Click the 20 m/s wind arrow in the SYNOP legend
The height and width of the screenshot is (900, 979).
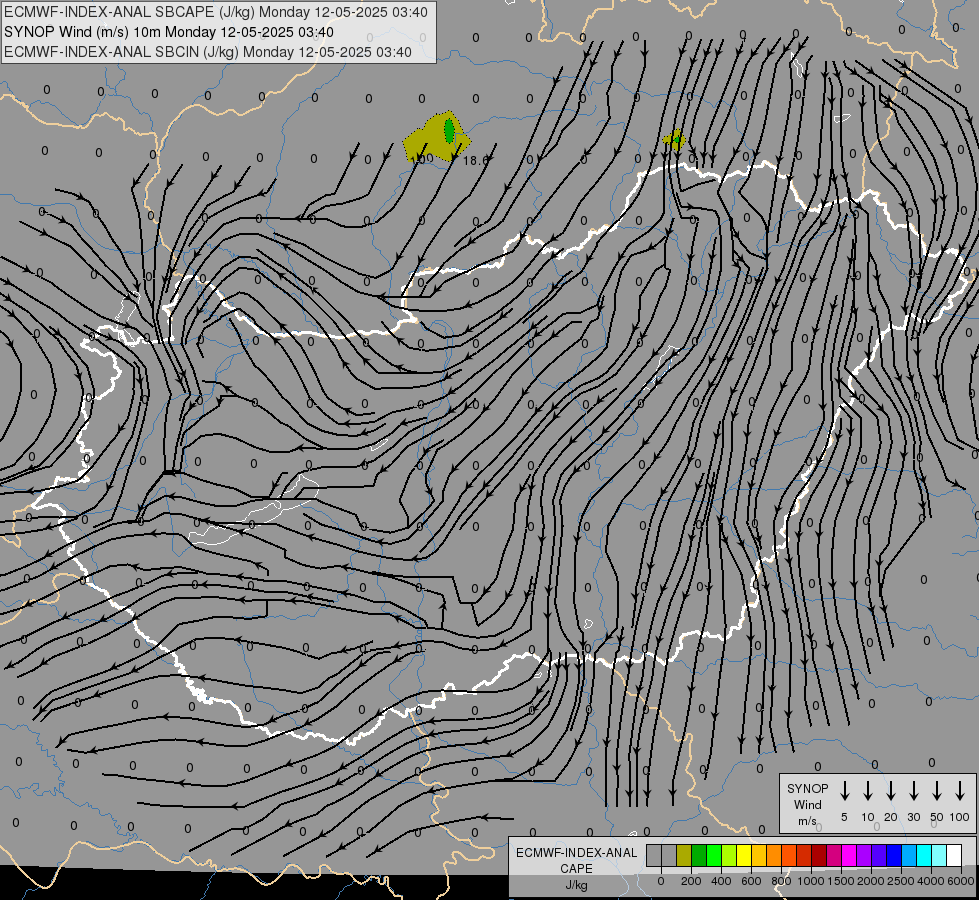click(x=891, y=792)
